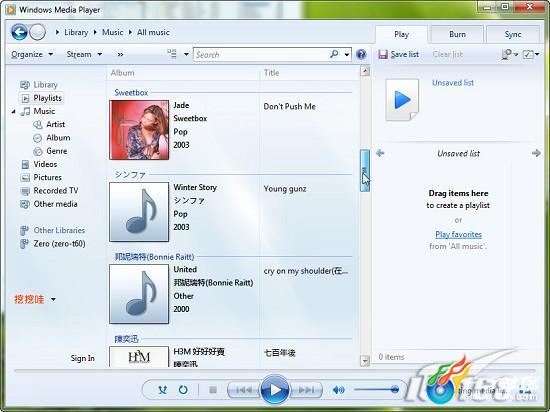Open the search options dropdown arrow
The width and height of the screenshot is (550, 412).
coord(347,54)
